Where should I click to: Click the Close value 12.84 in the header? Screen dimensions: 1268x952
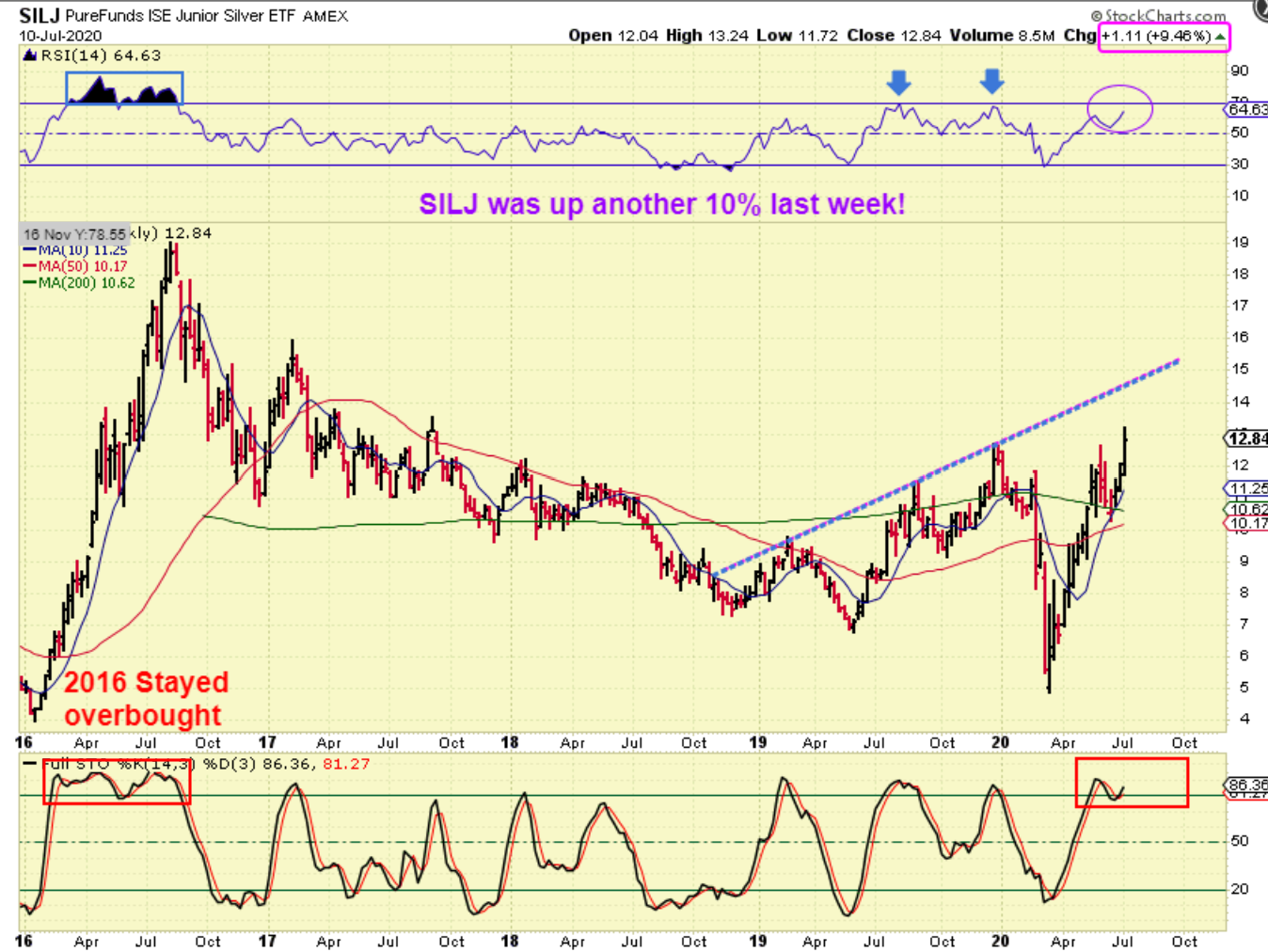click(920, 36)
